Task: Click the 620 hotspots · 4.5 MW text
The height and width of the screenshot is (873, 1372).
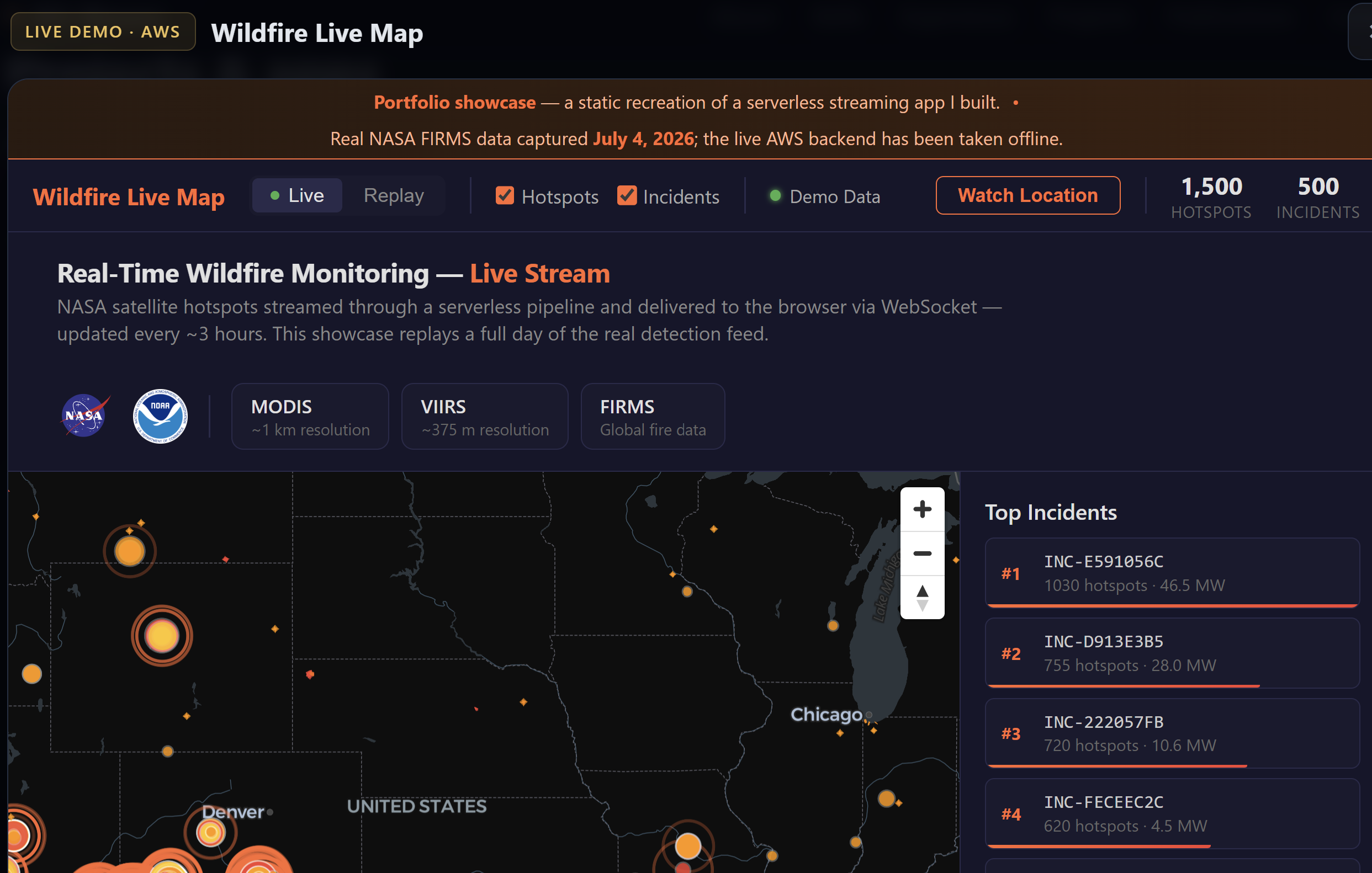Action: [1125, 826]
